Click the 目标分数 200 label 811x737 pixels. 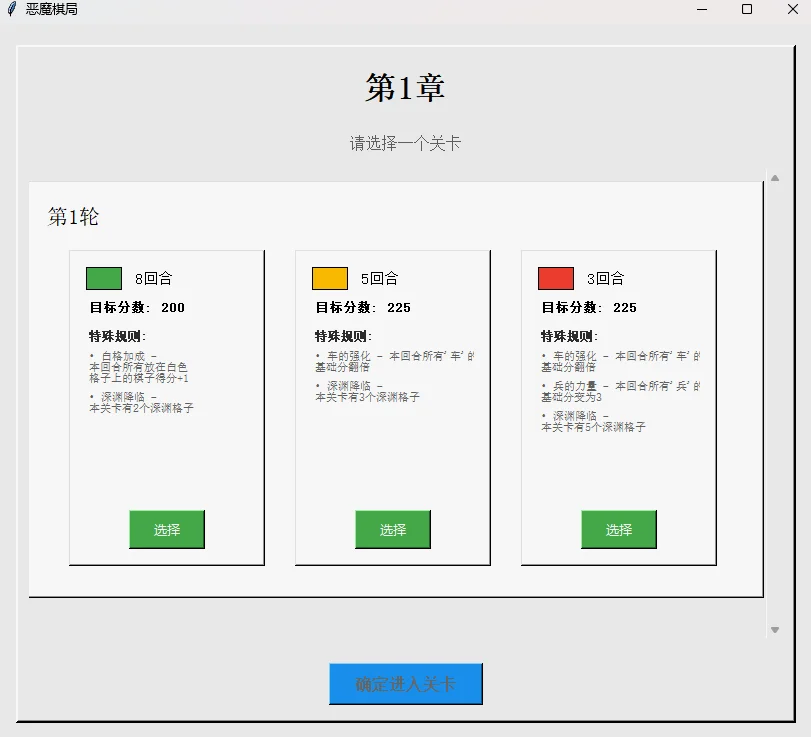pos(137,308)
